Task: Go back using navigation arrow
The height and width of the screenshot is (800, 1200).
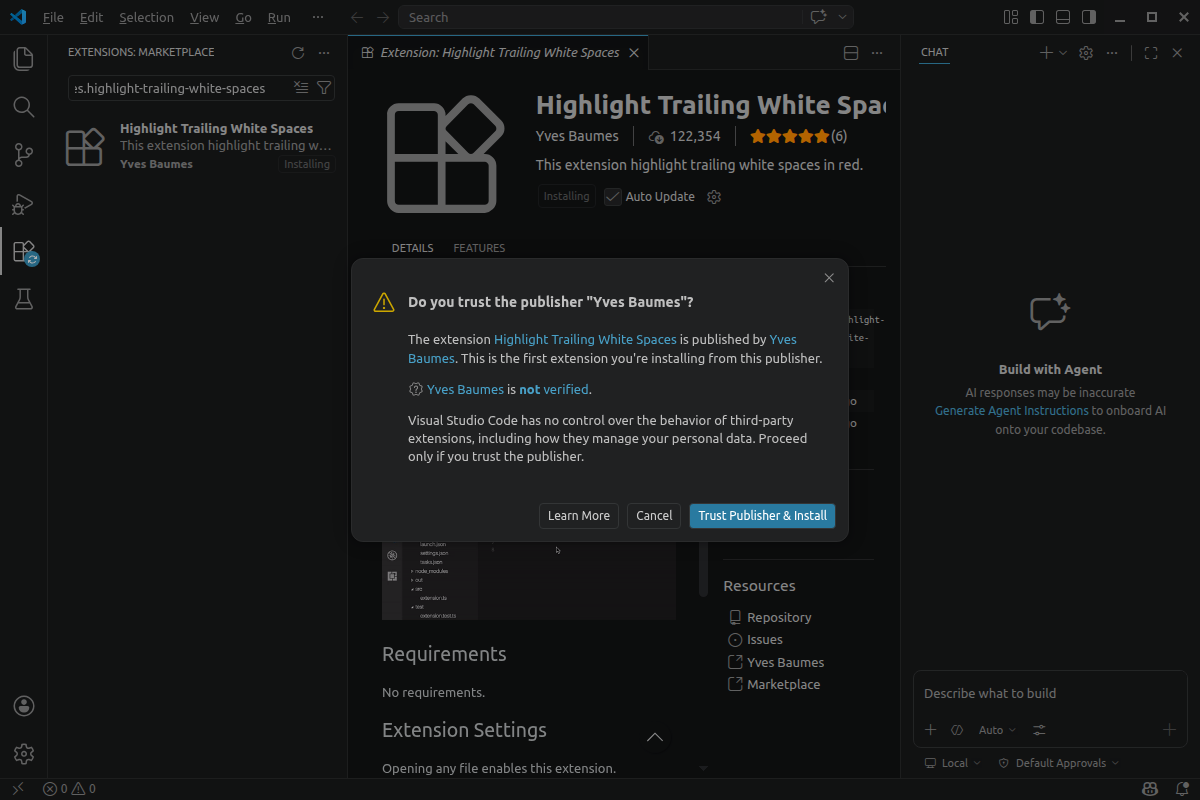Action: 357,17
